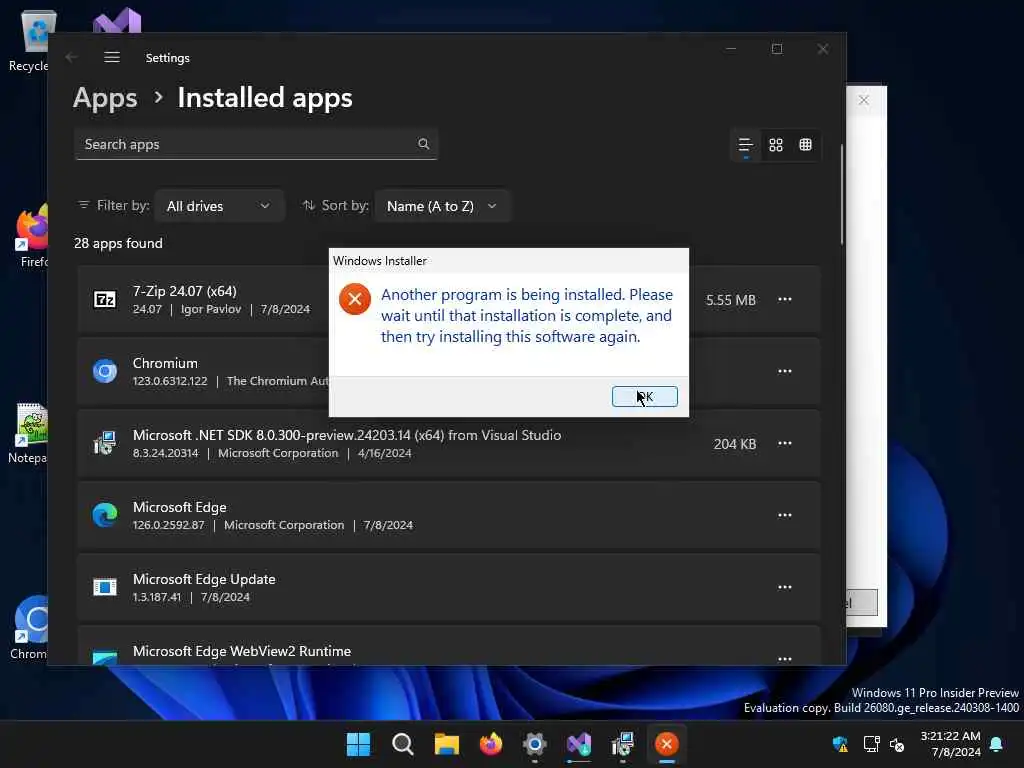The height and width of the screenshot is (768, 1024).
Task: Launch Firefox from the taskbar
Action: 490,744
